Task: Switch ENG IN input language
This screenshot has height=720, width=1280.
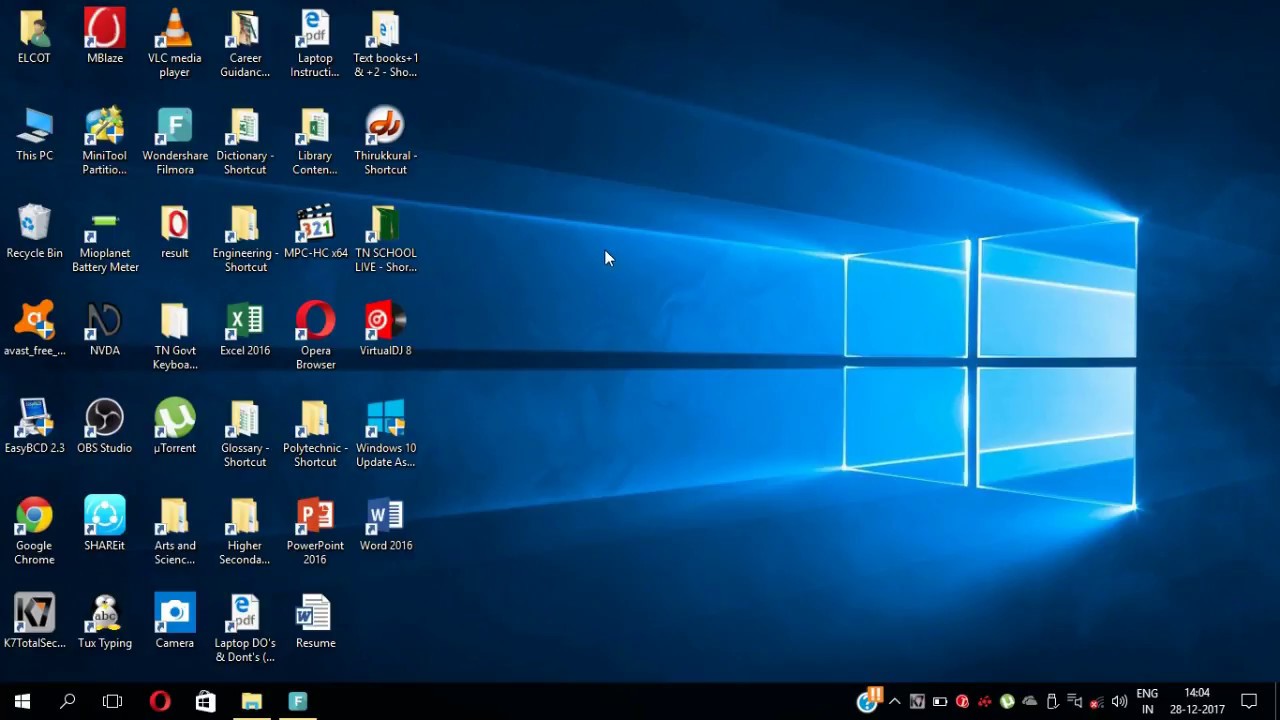Action: click(x=1147, y=701)
